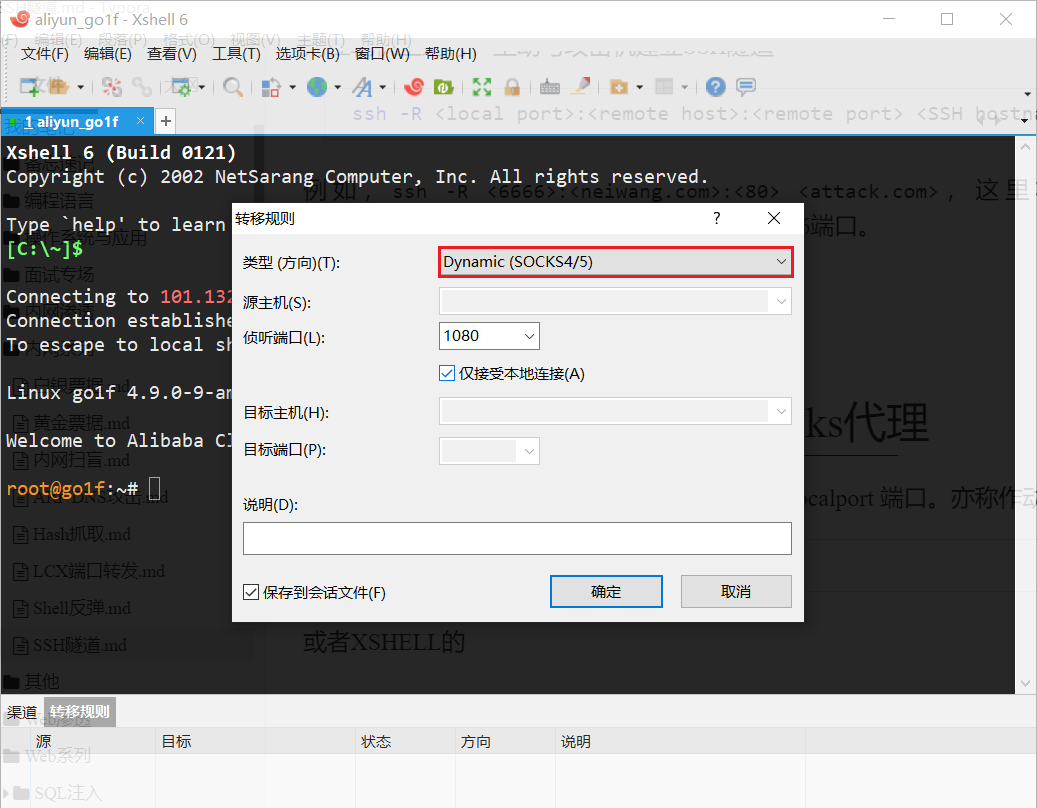Expand the Open Session dropdown arrow
The width and height of the screenshot is (1037, 808).
coord(81,87)
